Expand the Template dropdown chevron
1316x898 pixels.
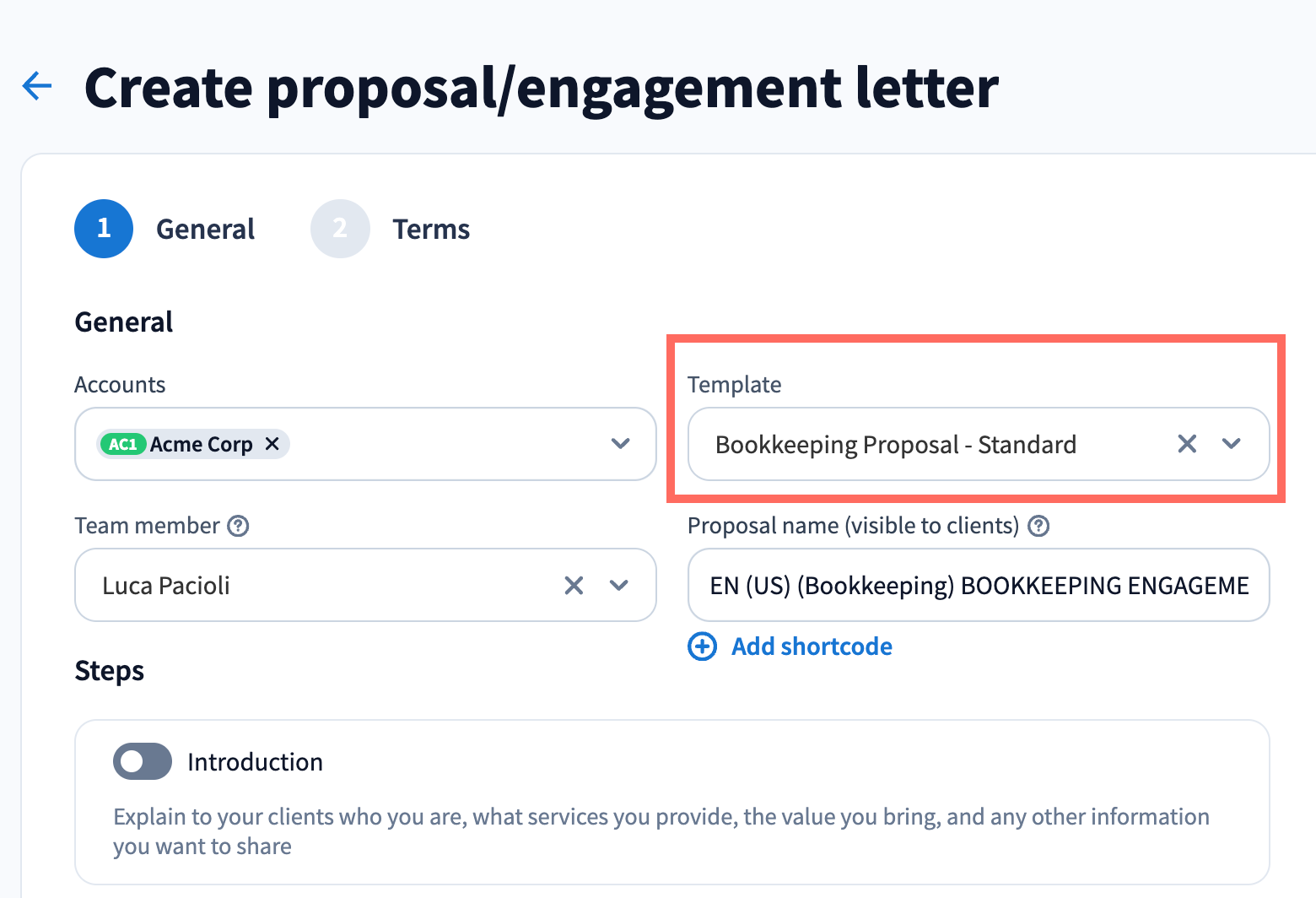[1232, 444]
